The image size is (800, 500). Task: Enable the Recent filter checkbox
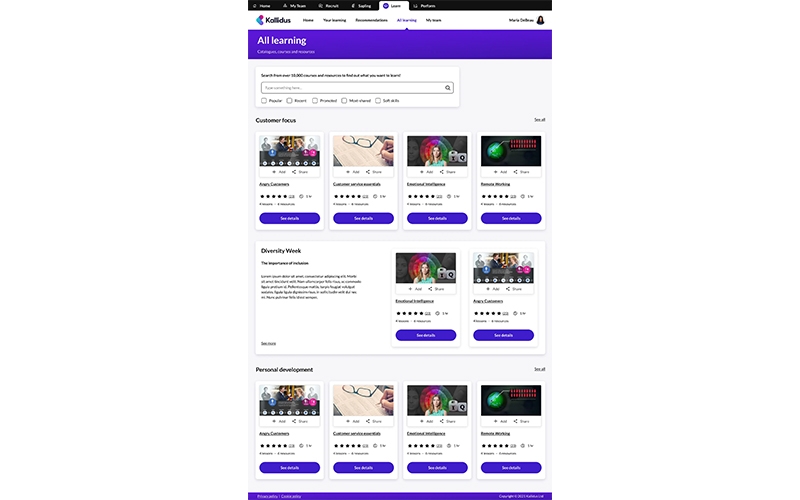289,101
